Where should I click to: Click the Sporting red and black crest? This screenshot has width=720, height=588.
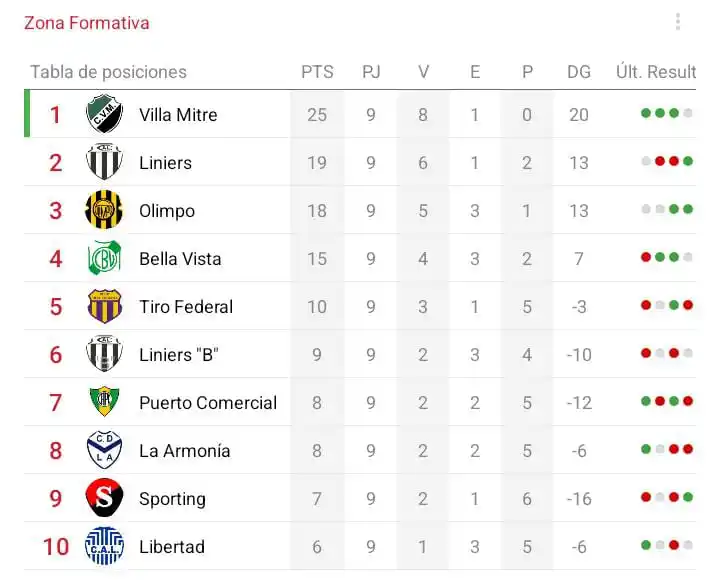(104, 498)
